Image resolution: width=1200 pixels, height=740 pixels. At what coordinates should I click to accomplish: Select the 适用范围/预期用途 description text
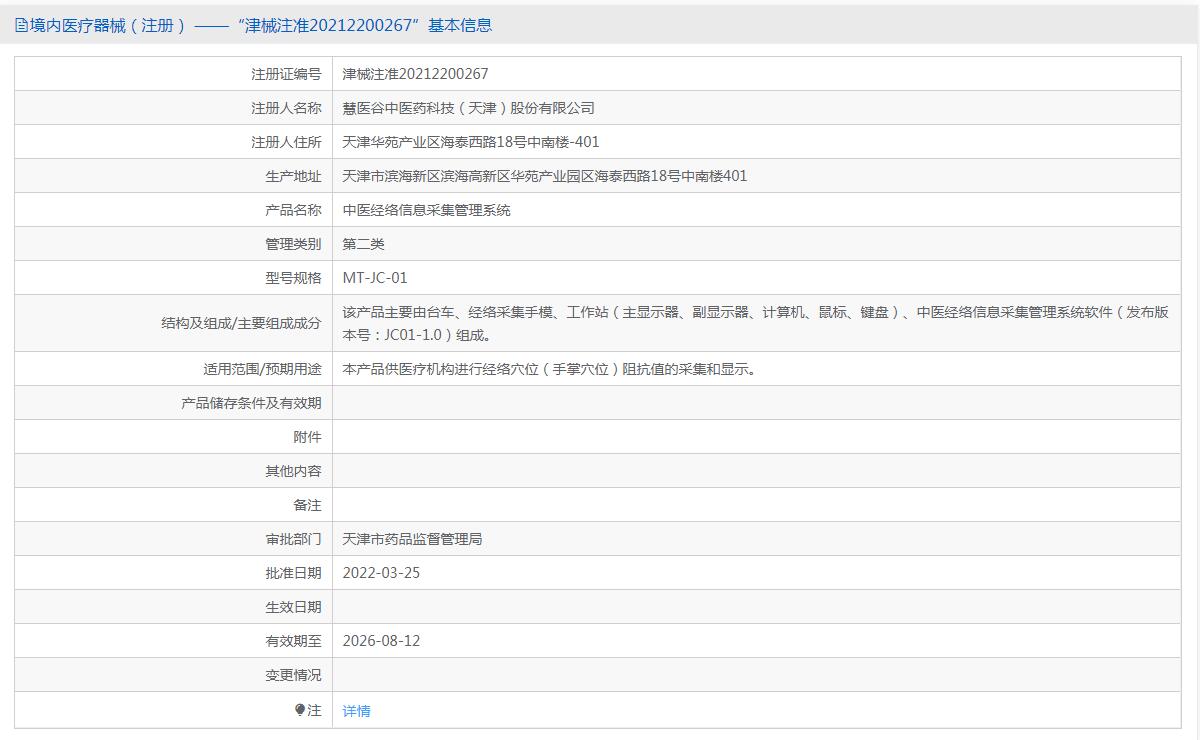click(x=550, y=369)
